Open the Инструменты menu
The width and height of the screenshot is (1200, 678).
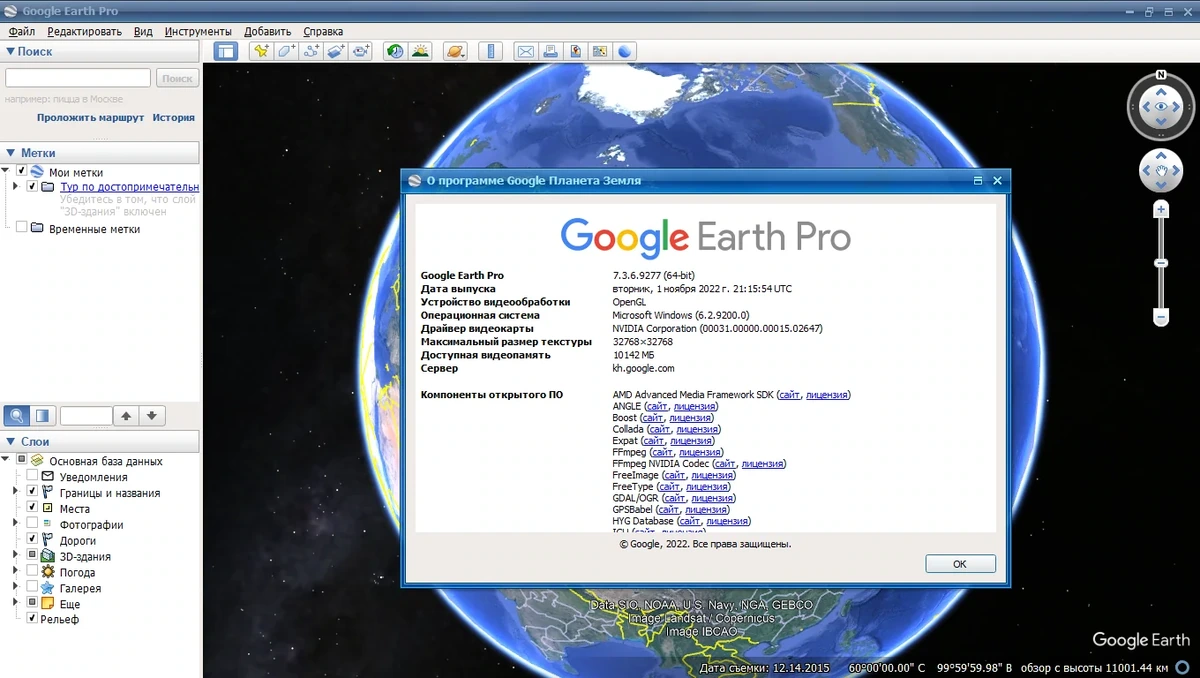pyautogui.click(x=198, y=32)
